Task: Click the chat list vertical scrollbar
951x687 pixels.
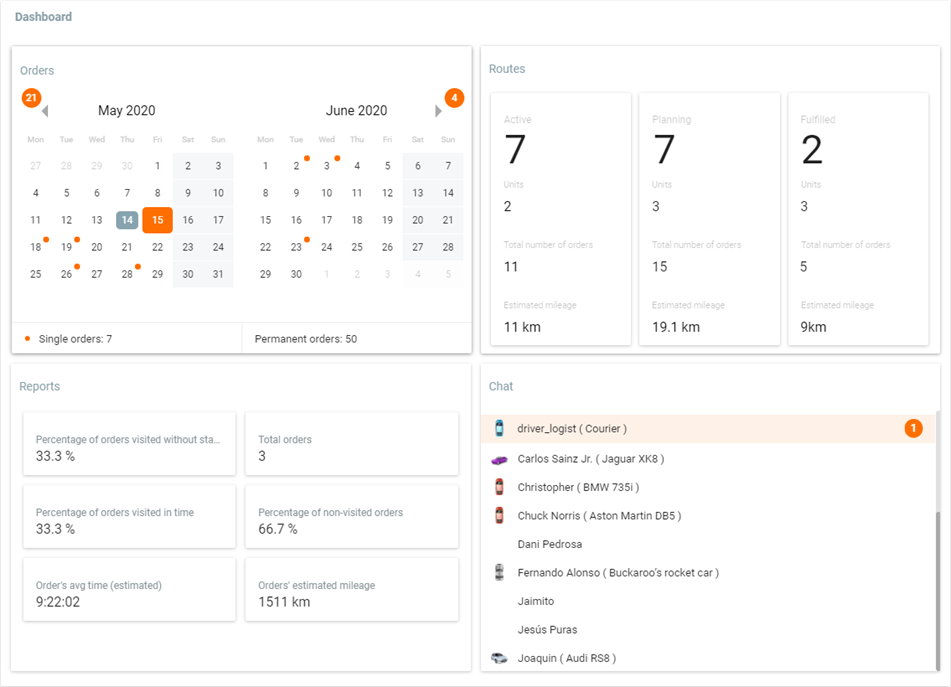Action: [938, 590]
